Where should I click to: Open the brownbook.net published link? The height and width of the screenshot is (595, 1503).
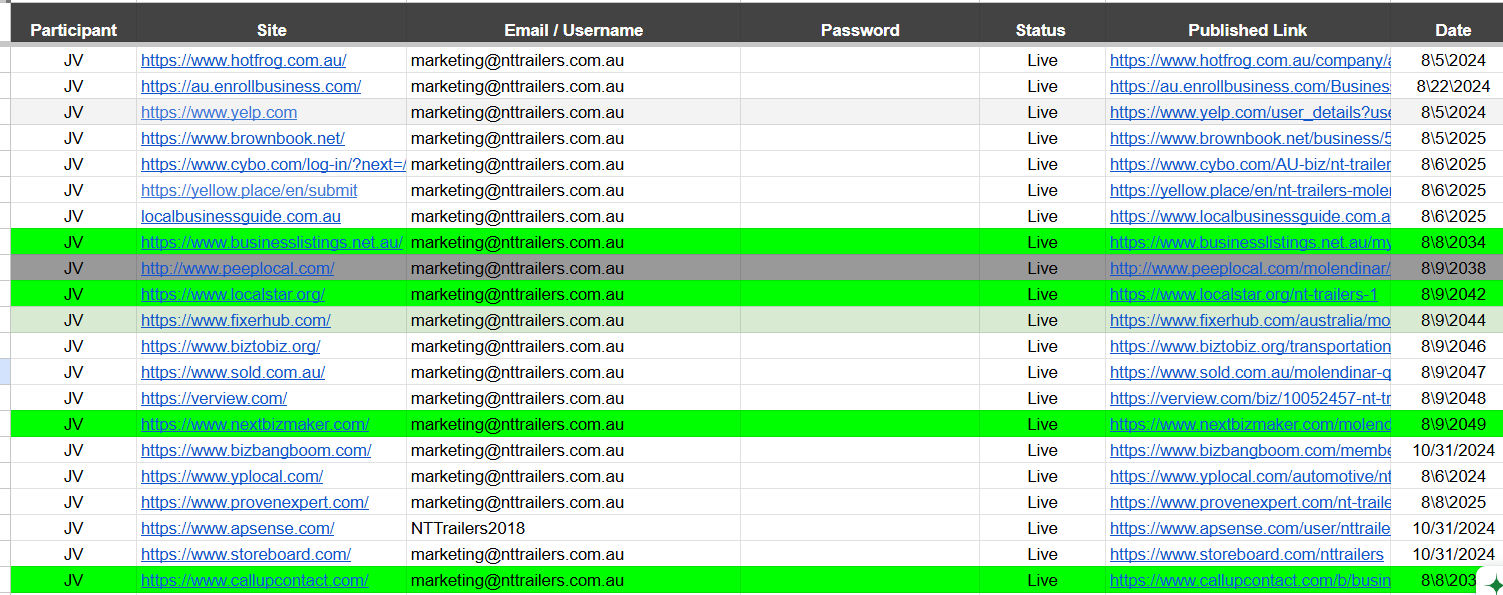(x=1251, y=138)
